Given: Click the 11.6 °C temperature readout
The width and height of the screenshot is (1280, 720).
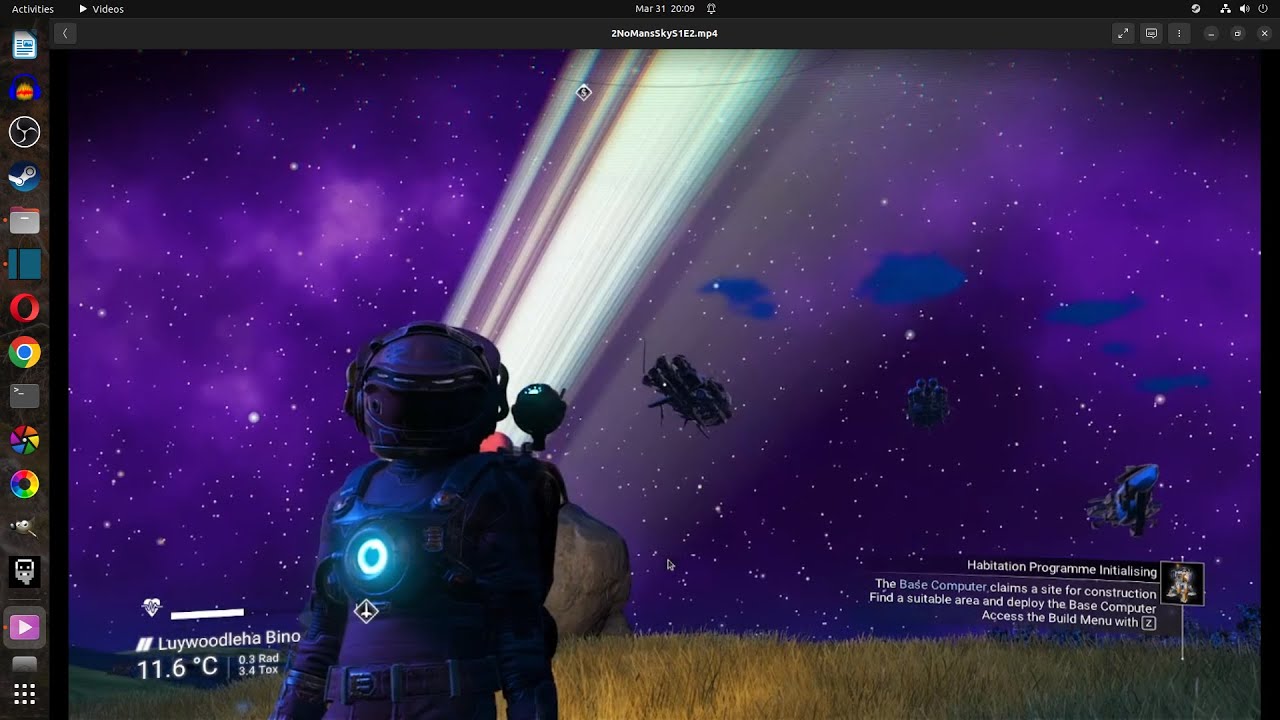Looking at the screenshot, I should [x=177, y=668].
